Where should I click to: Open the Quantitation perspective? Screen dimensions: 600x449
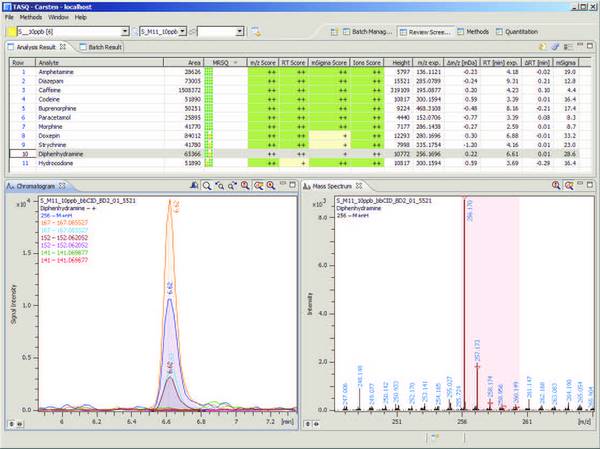[x=517, y=32]
